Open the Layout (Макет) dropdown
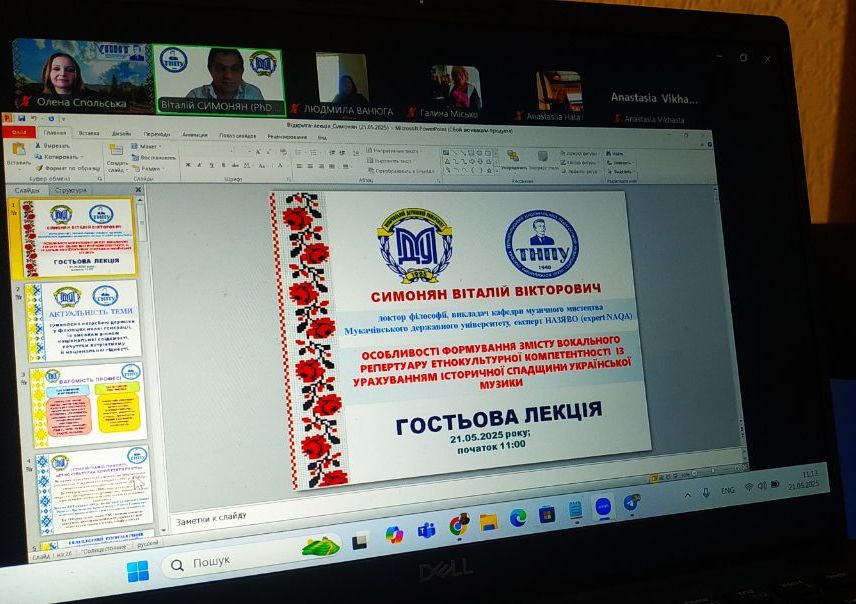The width and height of the screenshot is (856, 604). click(x=146, y=146)
